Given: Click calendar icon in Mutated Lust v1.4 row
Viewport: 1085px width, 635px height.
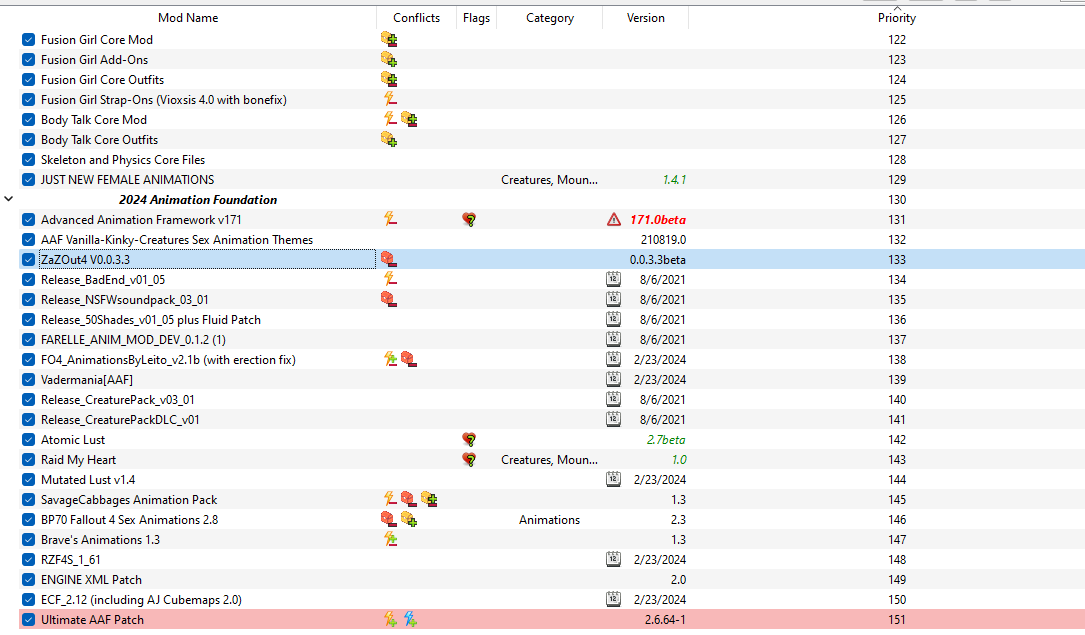Looking at the screenshot, I should pos(613,479).
